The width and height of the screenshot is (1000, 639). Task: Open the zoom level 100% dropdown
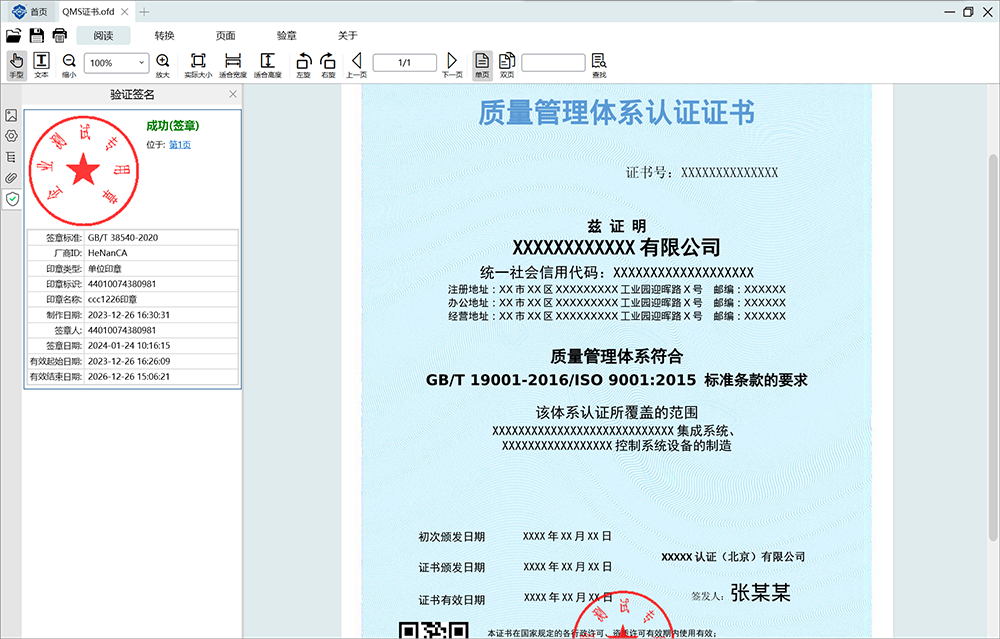(117, 62)
